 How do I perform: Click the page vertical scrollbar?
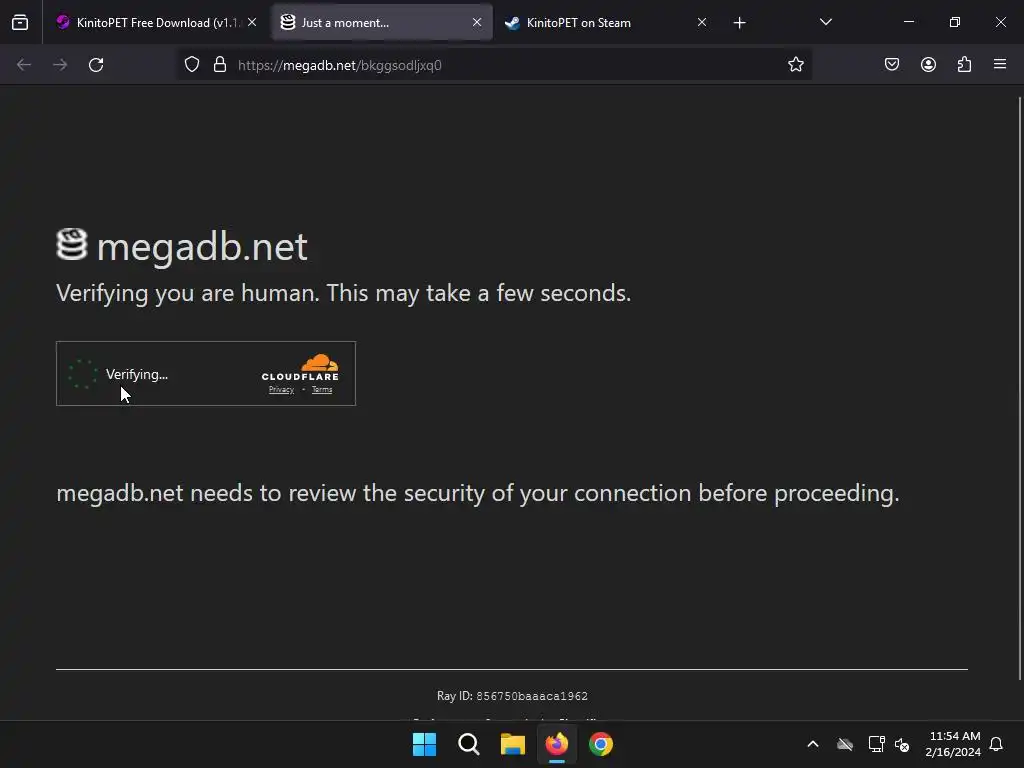1019,388
